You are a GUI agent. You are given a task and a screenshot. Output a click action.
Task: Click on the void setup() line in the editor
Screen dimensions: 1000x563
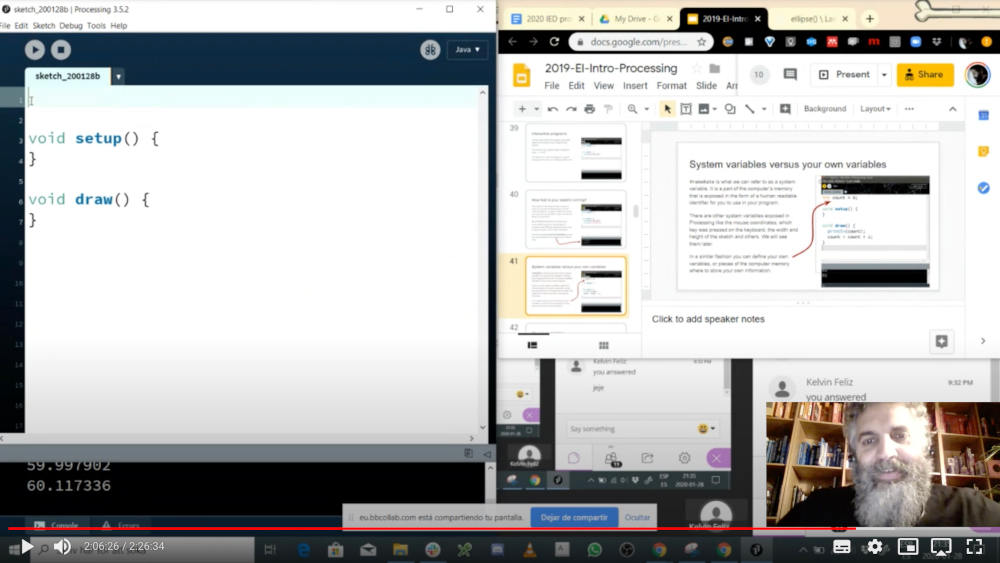click(94, 138)
